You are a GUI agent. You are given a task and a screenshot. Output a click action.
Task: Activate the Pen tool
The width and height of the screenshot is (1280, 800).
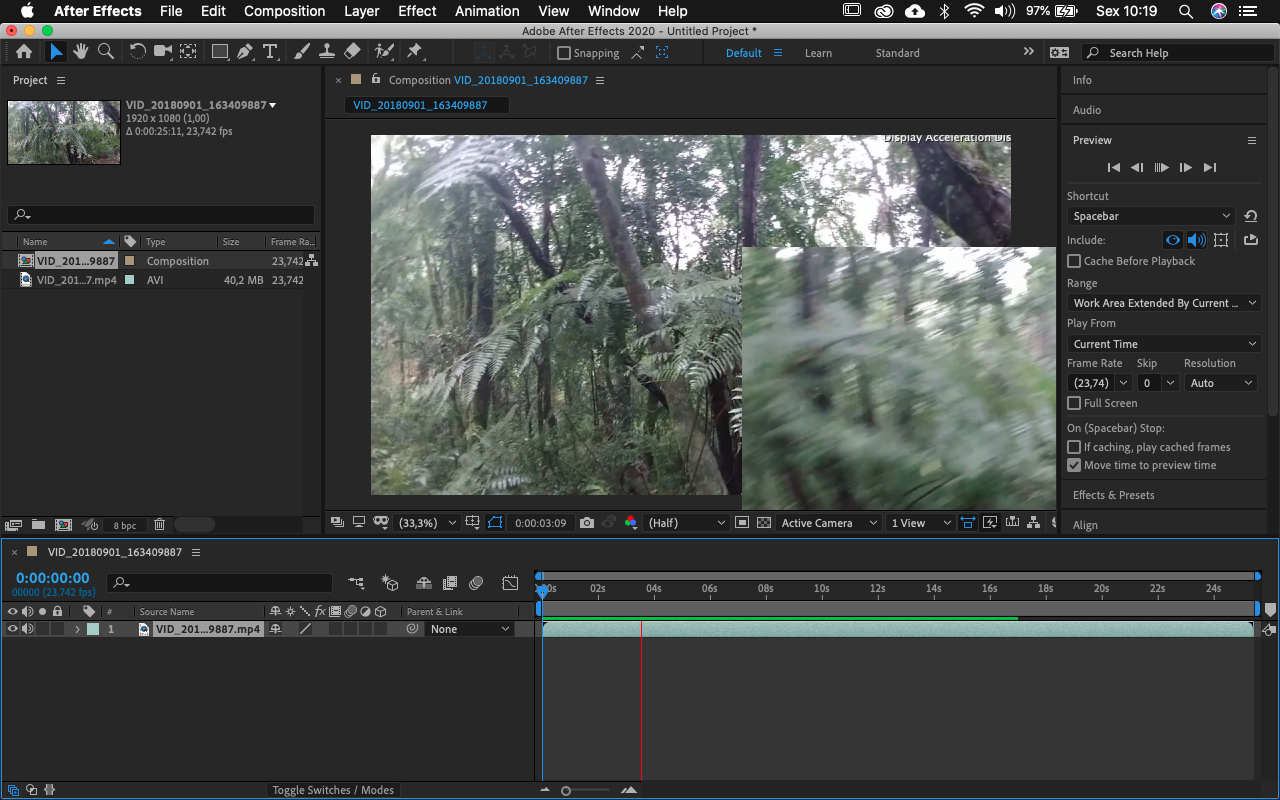(x=244, y=51)
